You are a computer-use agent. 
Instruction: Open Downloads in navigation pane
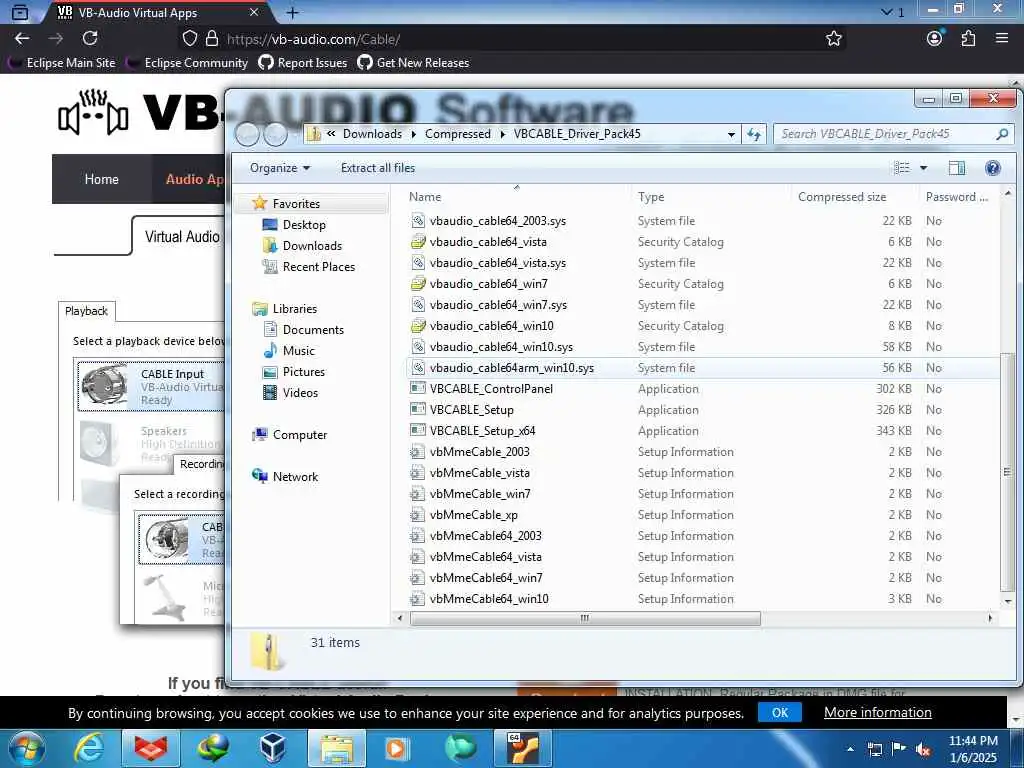pos(312,246)
